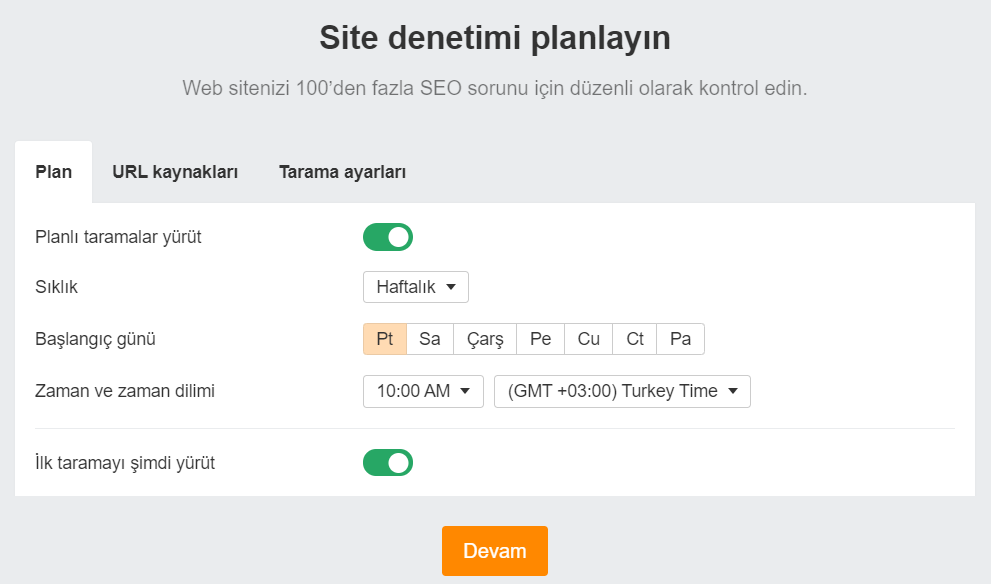991x584 pixels.
Task: Disable the 'İlk taramayı şimdi yürüt' switch
Action: pos(387,463)
